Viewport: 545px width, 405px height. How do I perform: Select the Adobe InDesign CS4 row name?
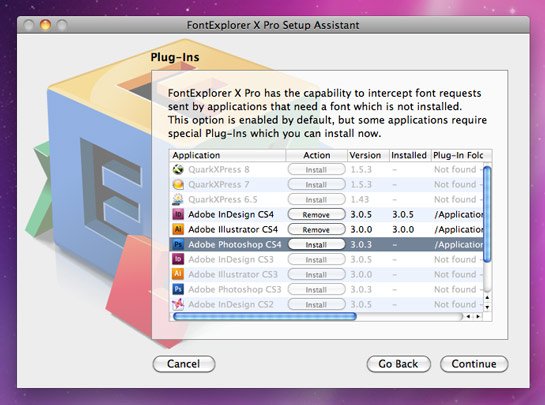coord(231,214)
